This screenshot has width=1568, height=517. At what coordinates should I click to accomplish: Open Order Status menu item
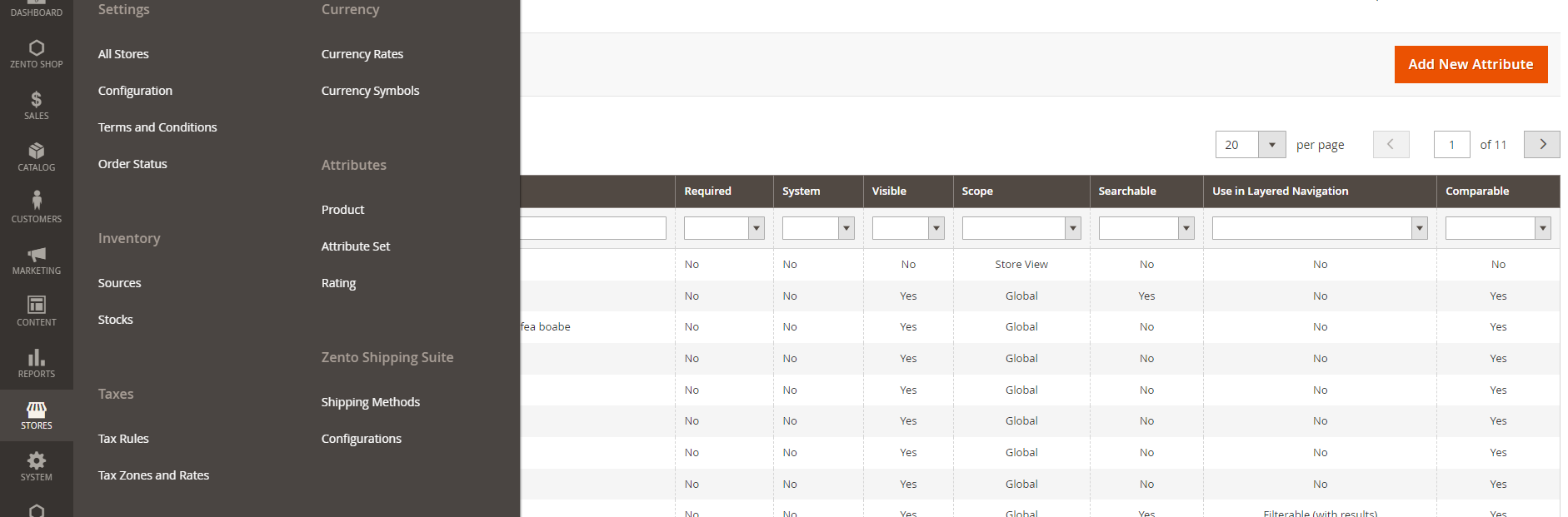coord(132,164)
